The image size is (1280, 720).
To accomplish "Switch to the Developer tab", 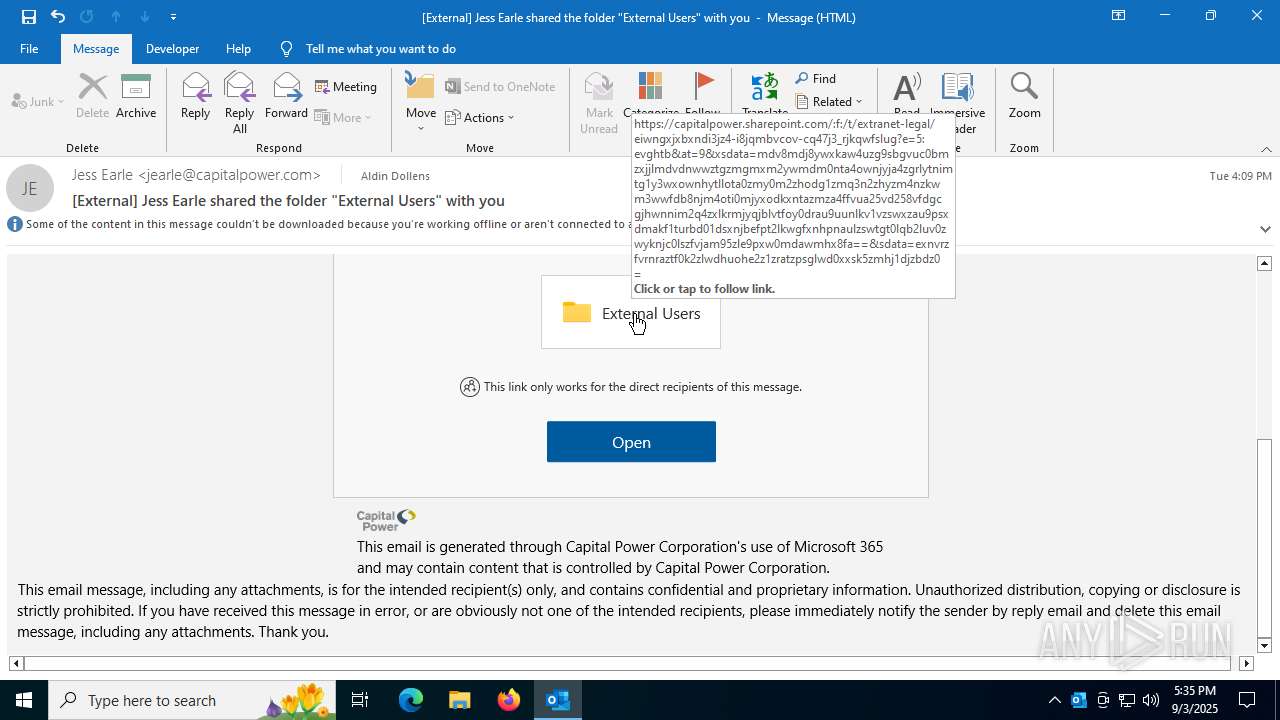I will pos(172,48).
